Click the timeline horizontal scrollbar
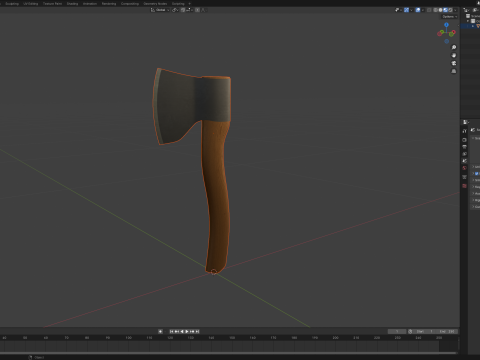Image resolution: width=480 pixels, height=360 pixels. click(x=228, y=353)
